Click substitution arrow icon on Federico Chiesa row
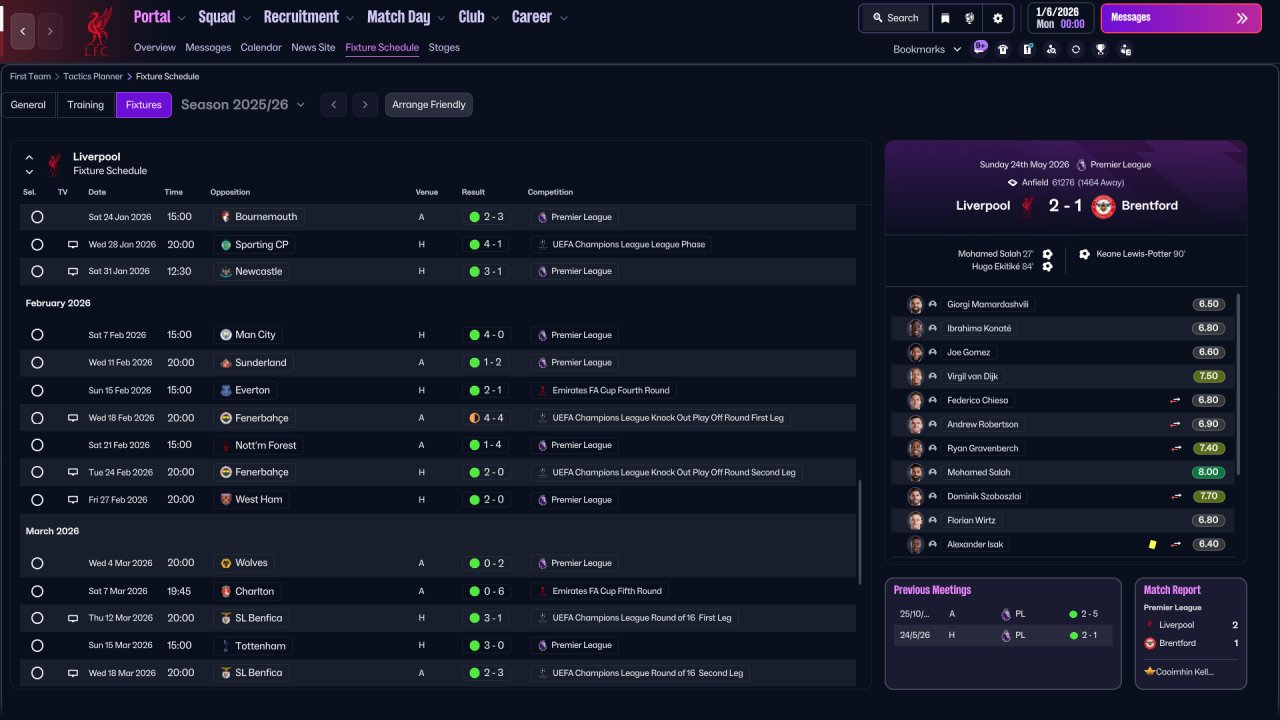Viewport: 1280px width, 720px height. [1176, 400]
